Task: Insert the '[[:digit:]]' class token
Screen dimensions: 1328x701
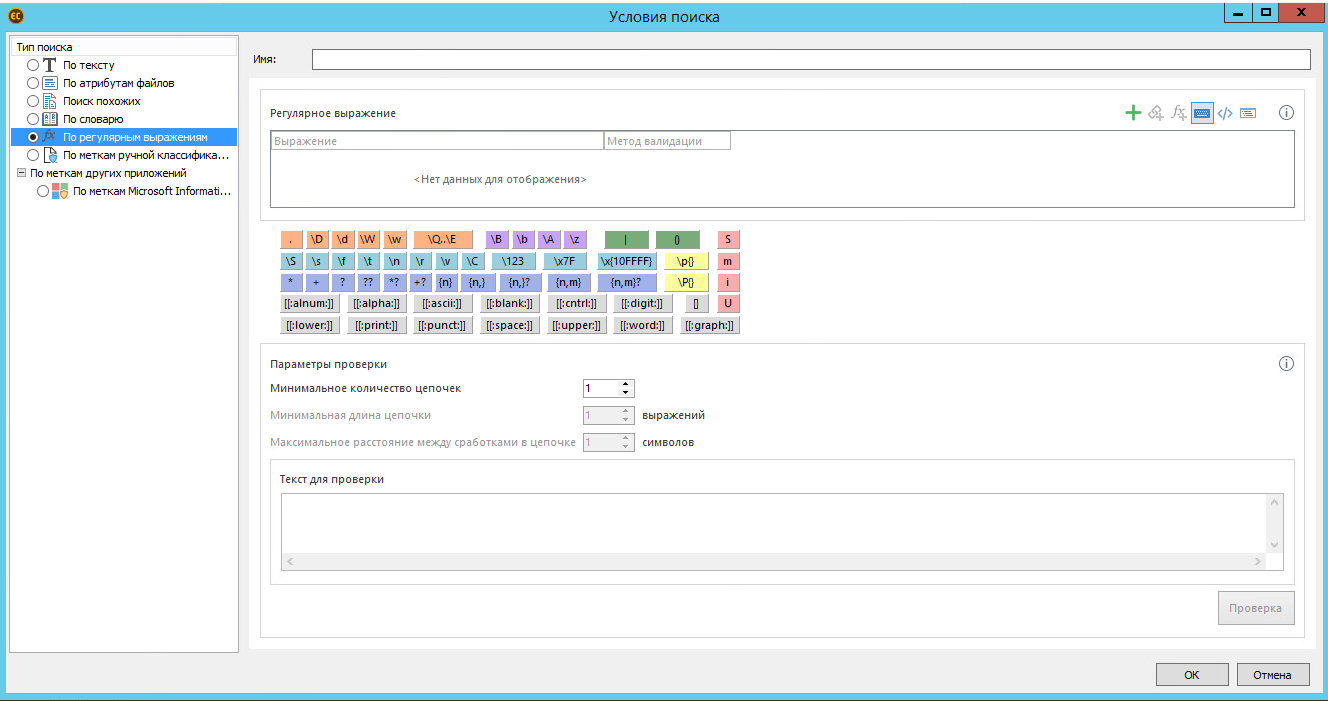Action: point(641,303)
